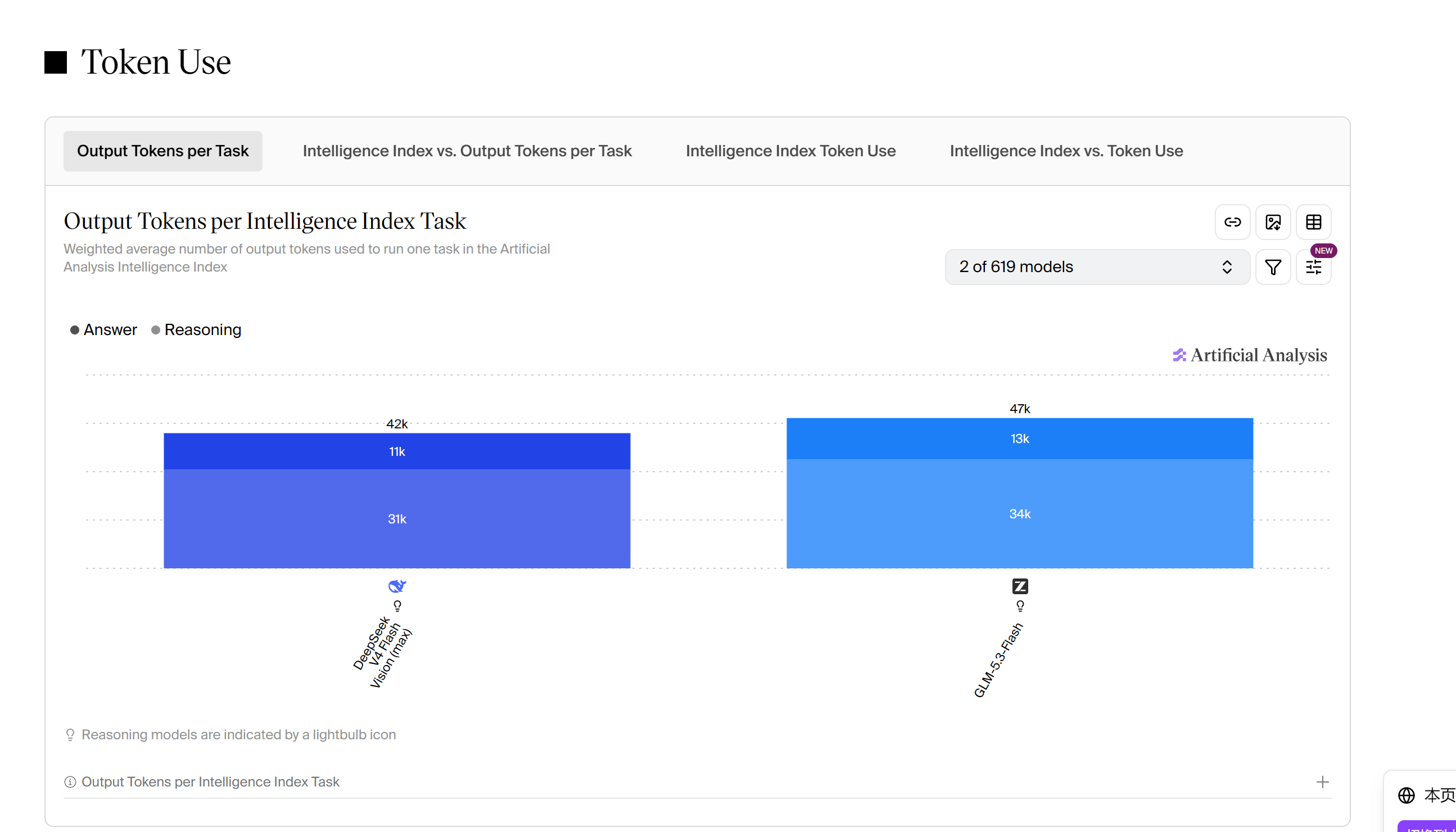Copy the chart link icon

tap(1233, 221)
